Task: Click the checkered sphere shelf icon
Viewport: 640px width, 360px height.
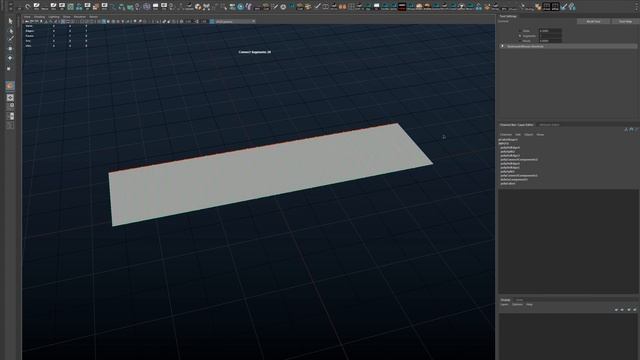Action: [197, 7]
